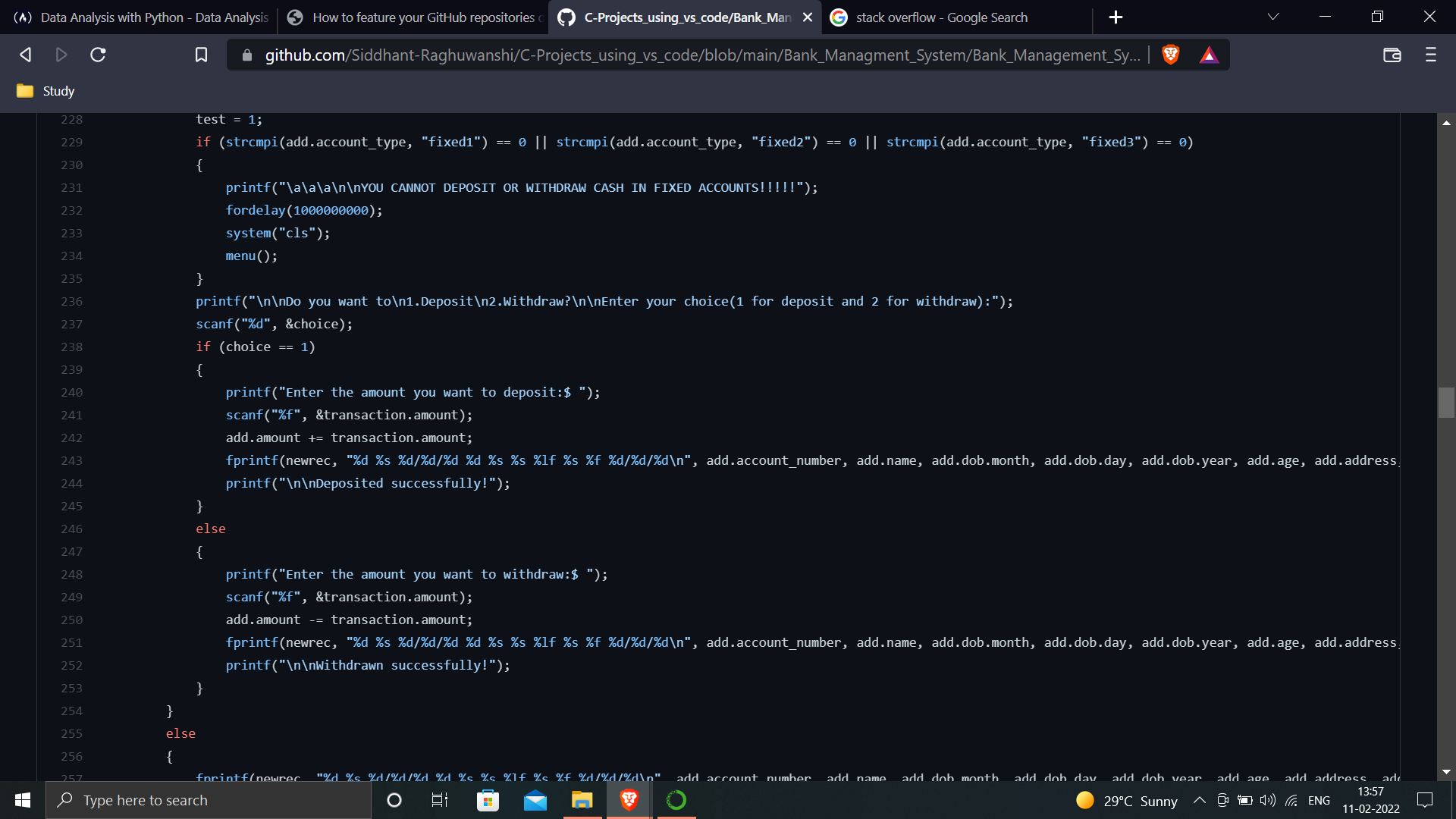Show hidden system tray icons
Image resolution: width=1456 pixels, height=819 pixels.
tap(1199, 800)
